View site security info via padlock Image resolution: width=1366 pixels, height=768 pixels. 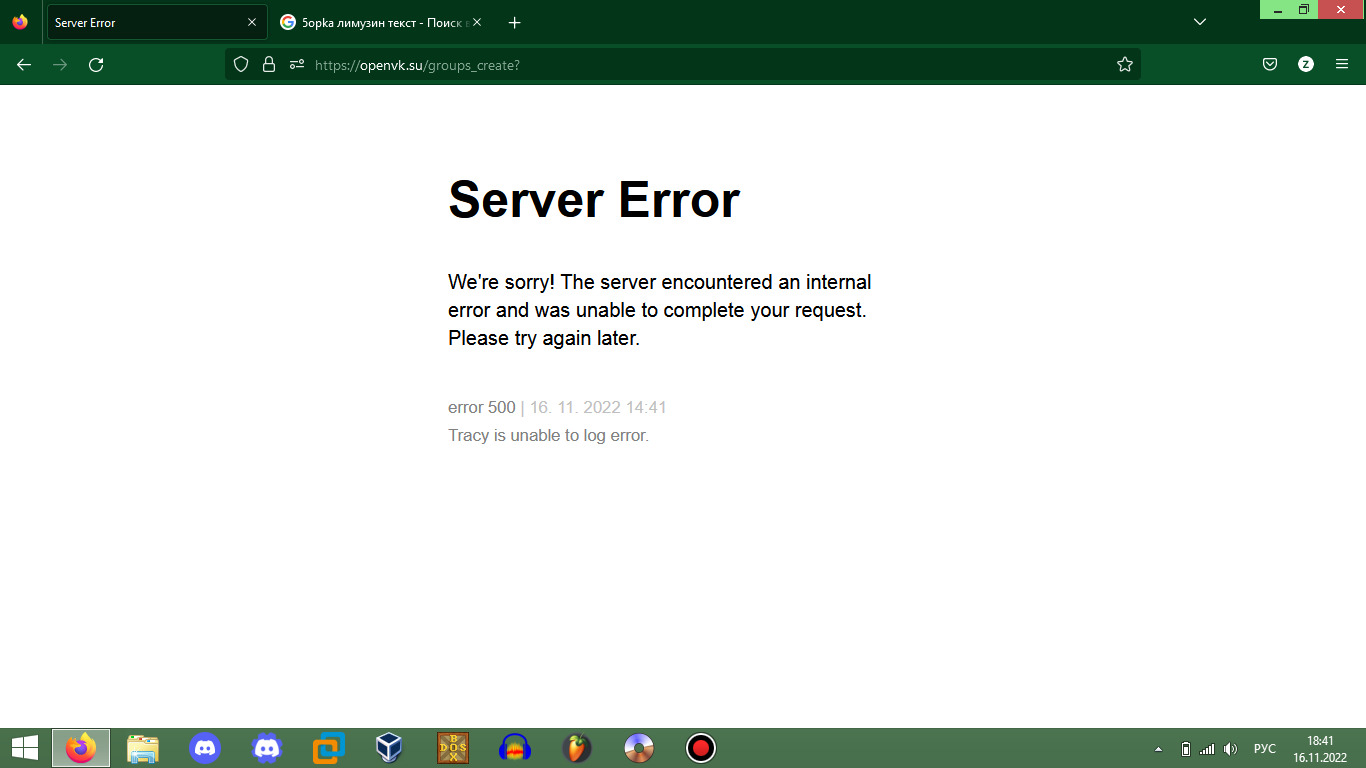coord(268,64)
